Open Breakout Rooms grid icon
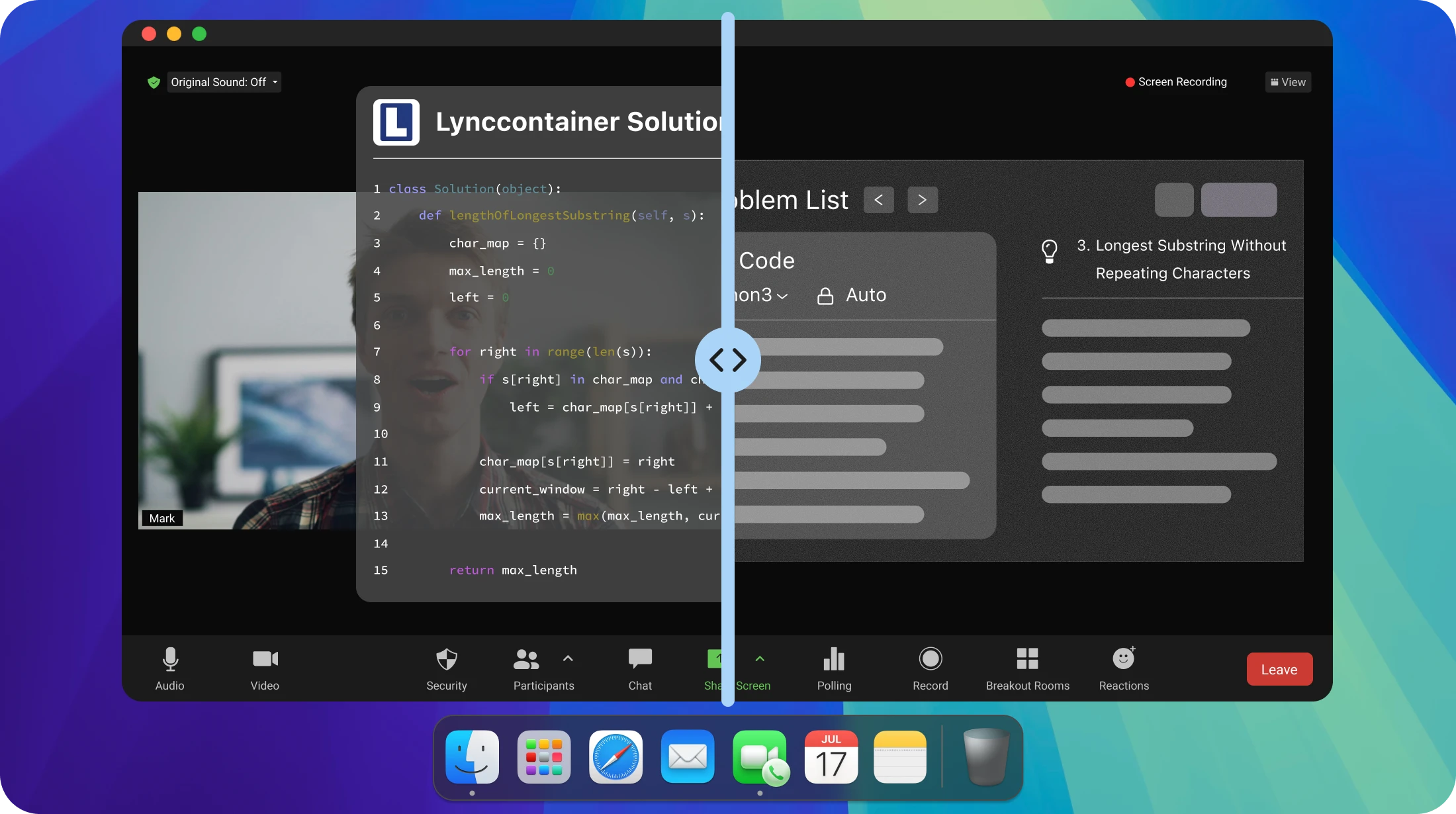 click(x=1027, y=660)
